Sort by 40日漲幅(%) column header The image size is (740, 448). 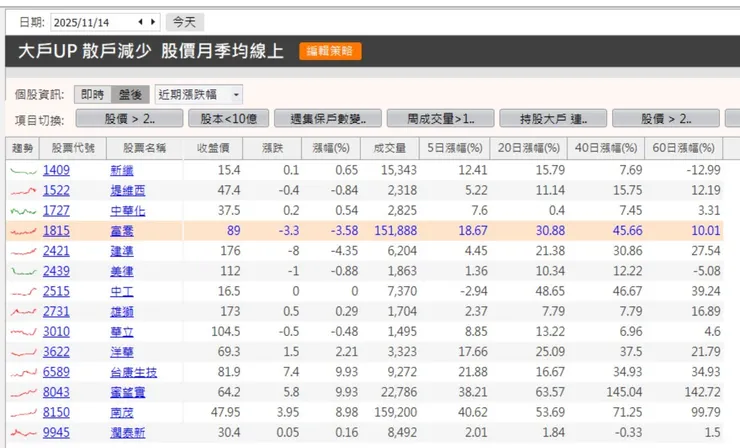(x=606, y=148)
